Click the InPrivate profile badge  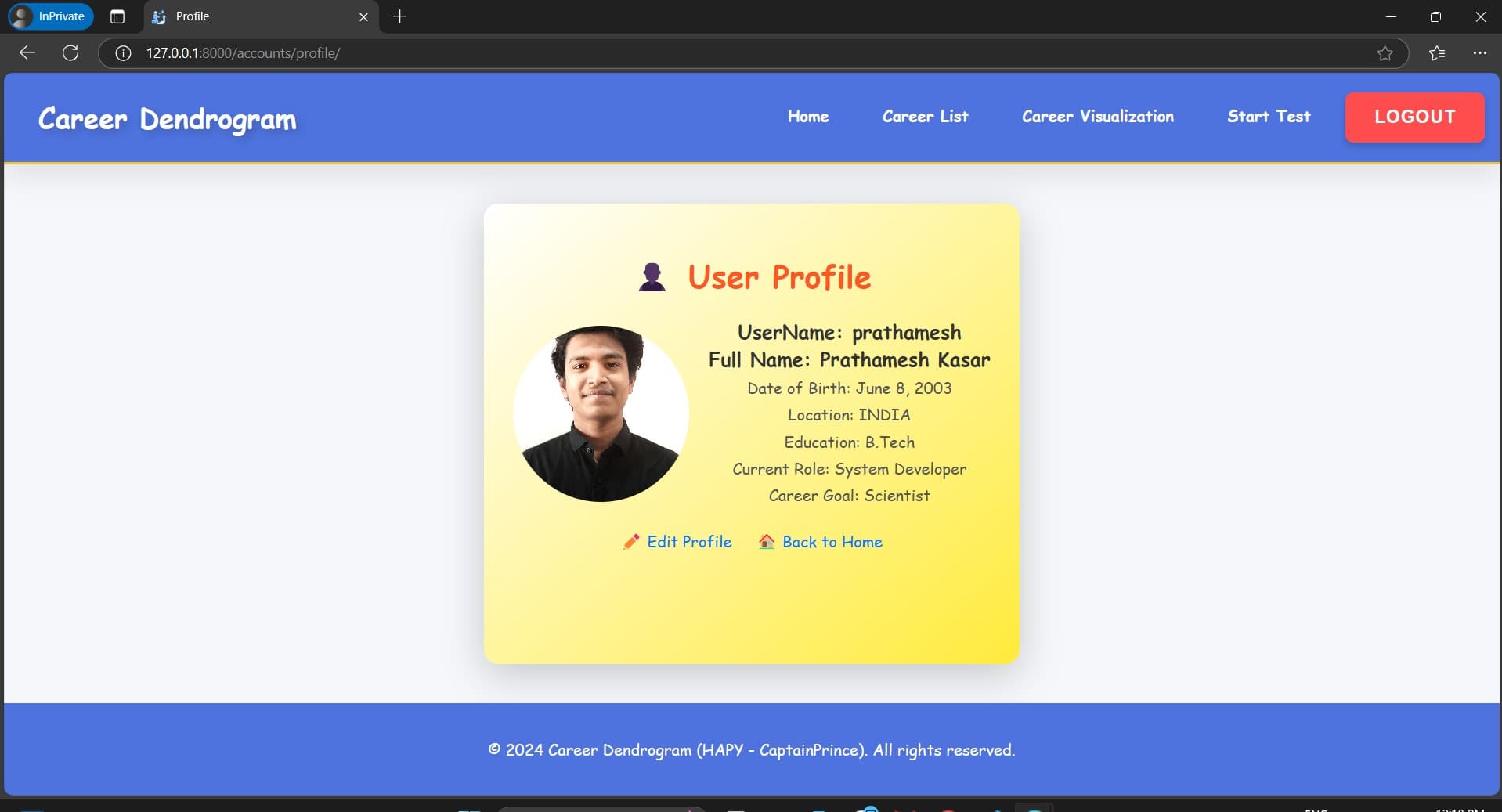point(51,16)
